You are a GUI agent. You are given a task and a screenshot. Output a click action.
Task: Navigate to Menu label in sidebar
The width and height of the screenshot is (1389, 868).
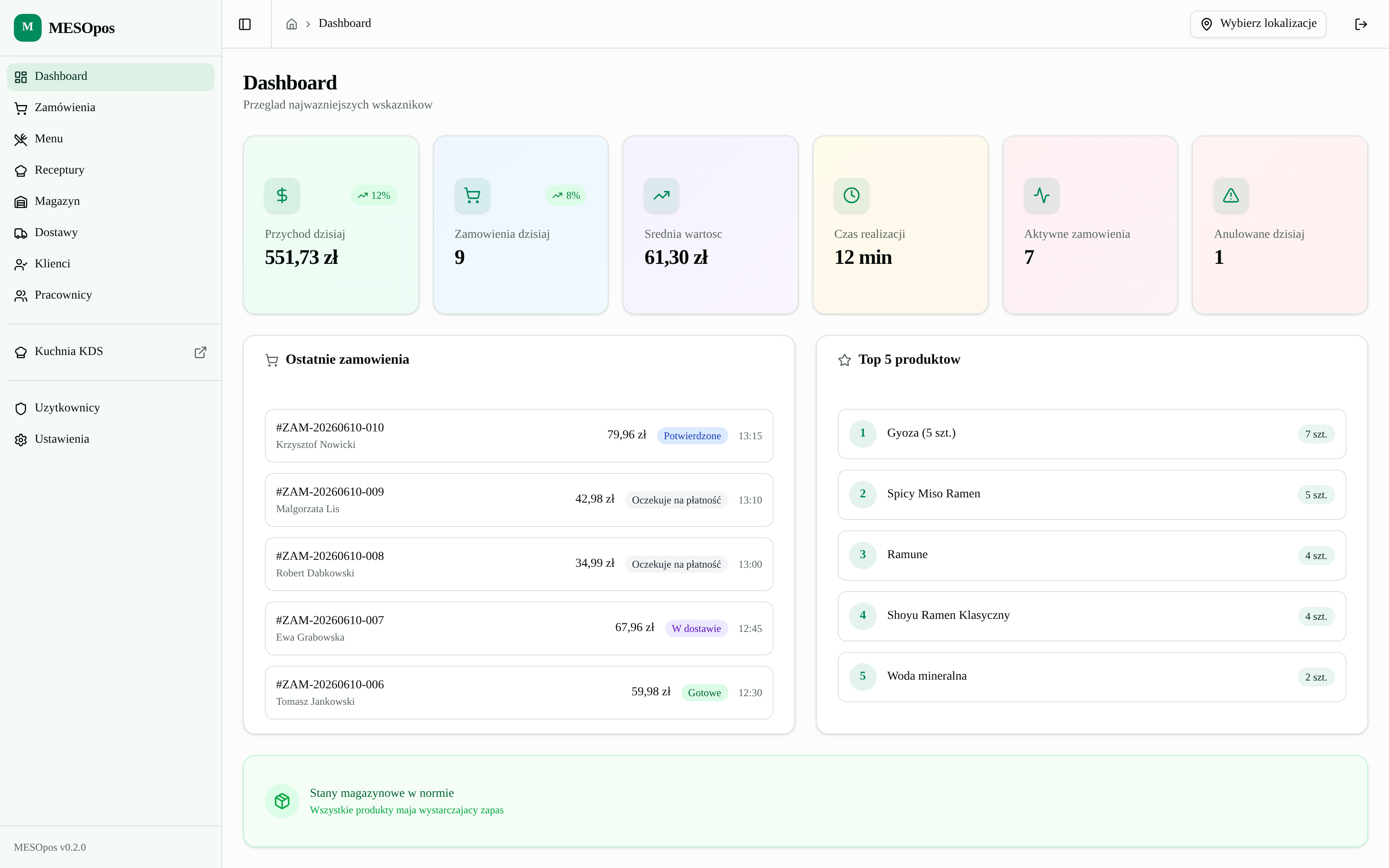[49, 138]
